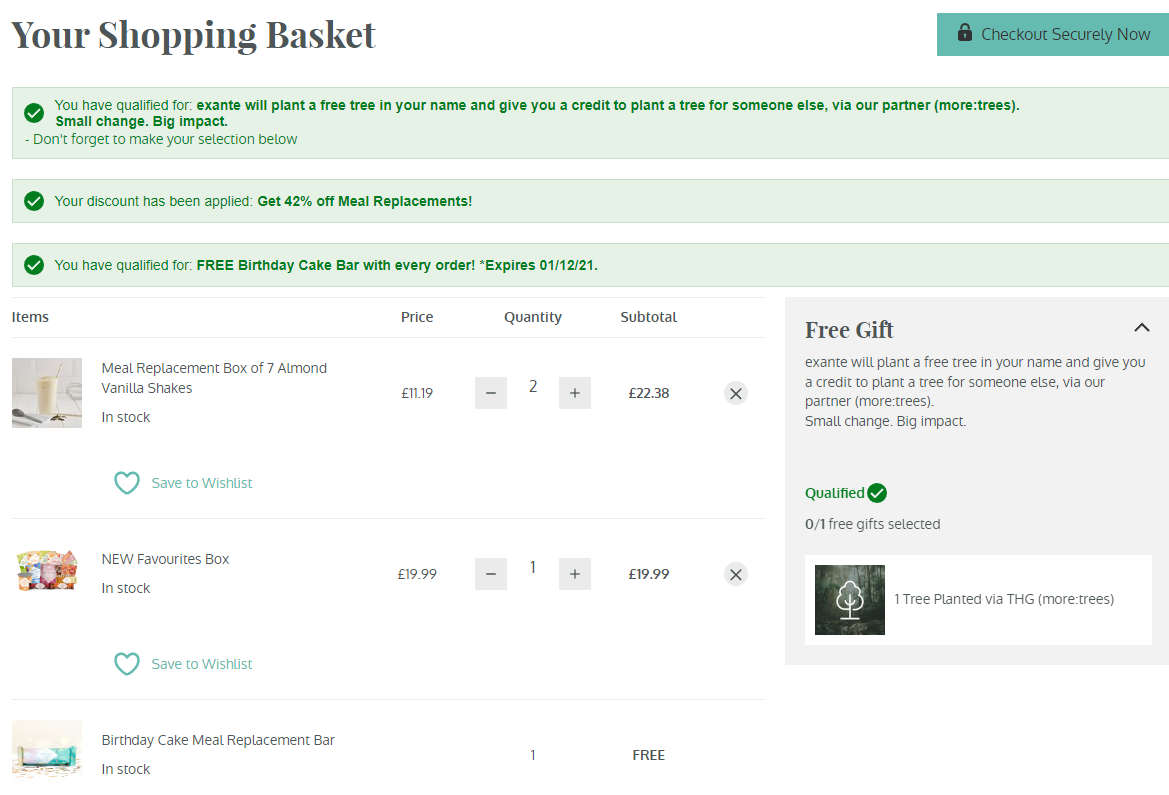Click the heart icon under NEW Favourites Box

127,664
